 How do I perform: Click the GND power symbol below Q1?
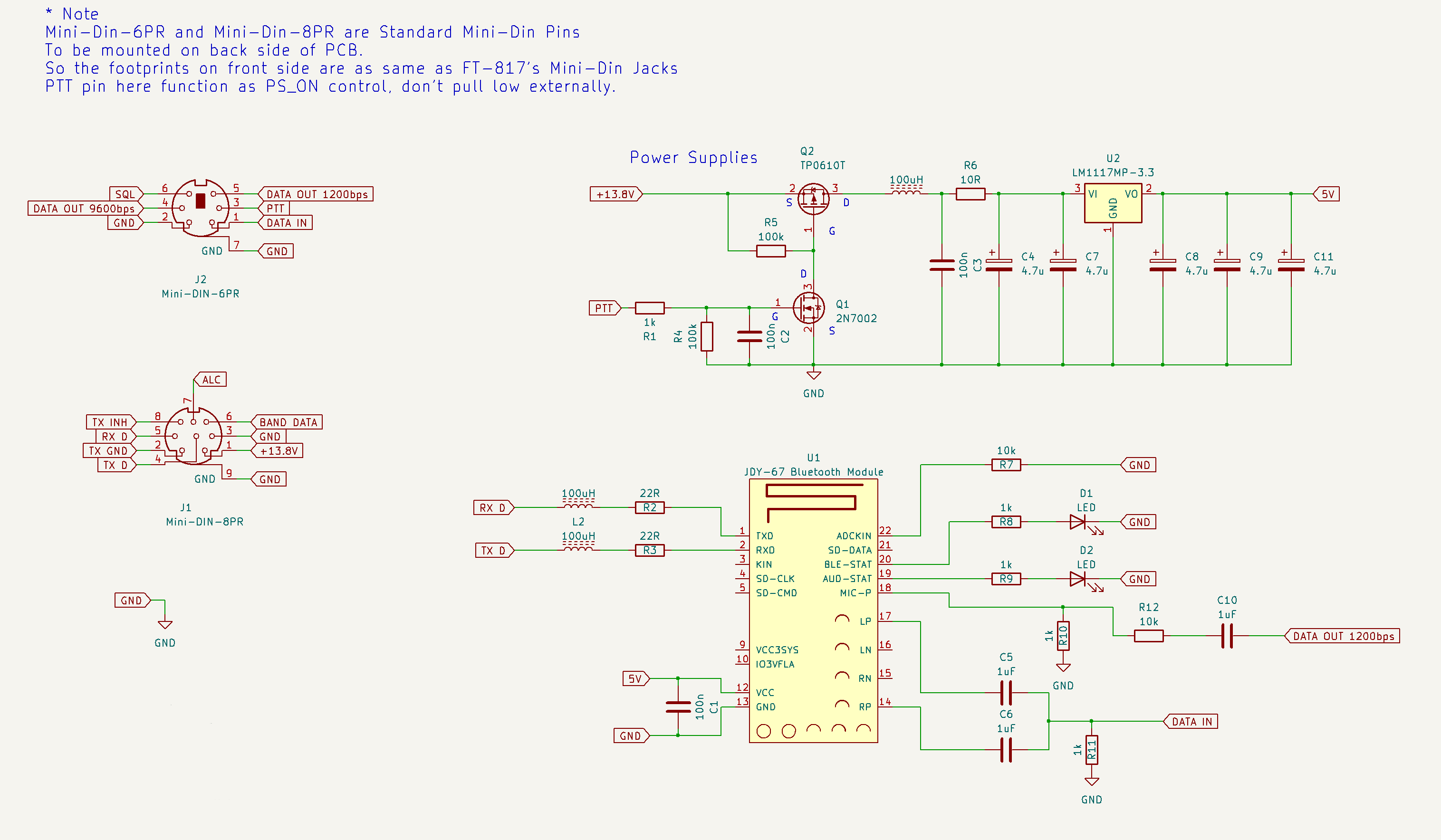click(813, 375)
